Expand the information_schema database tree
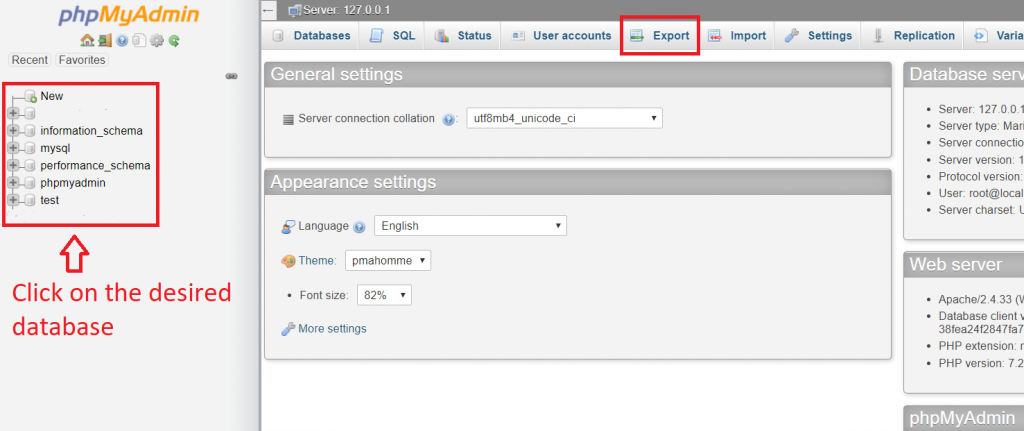The image size is (1024, 431). click(14, 131)
